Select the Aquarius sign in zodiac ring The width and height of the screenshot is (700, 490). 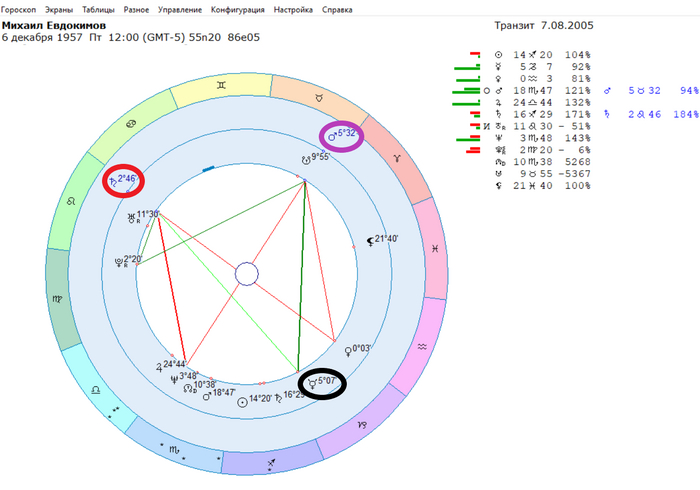click(422, 346)
